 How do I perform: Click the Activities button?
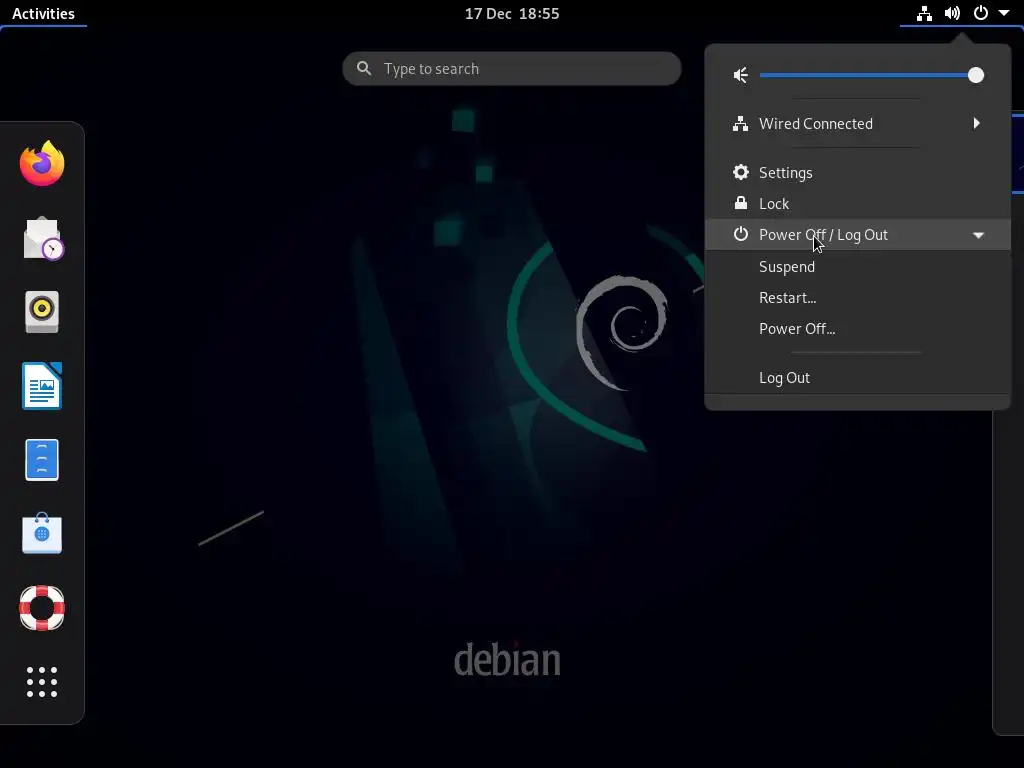[43, 13]
